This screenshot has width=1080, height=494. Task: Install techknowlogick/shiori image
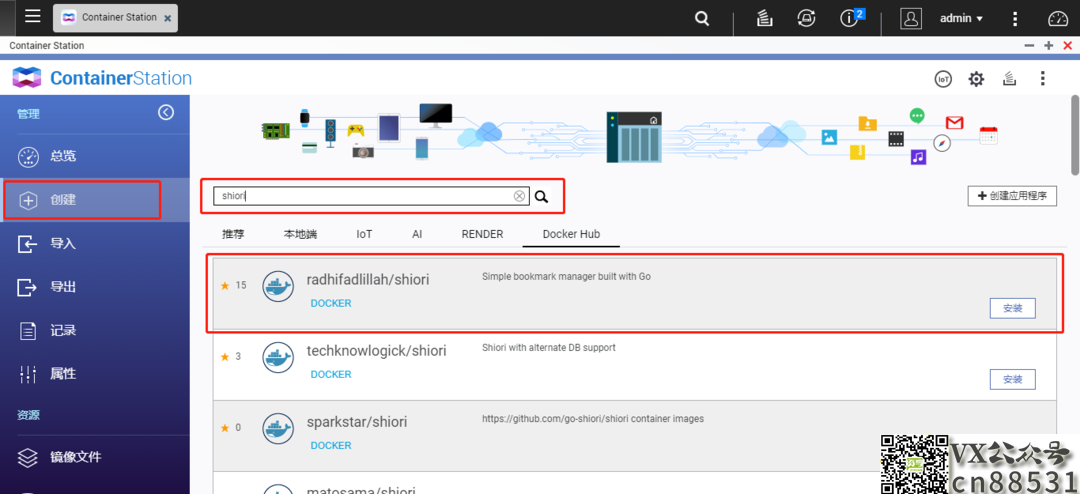[1012, 379]
